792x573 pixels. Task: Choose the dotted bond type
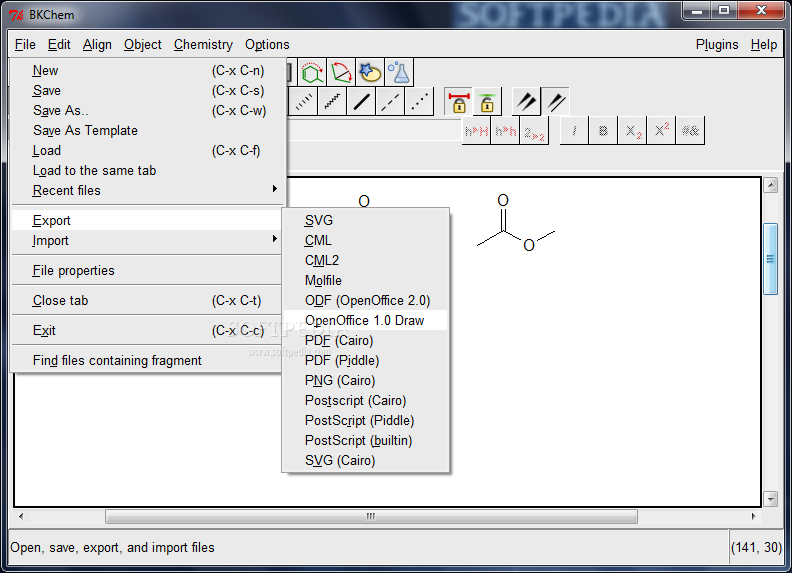pos(419,102)
